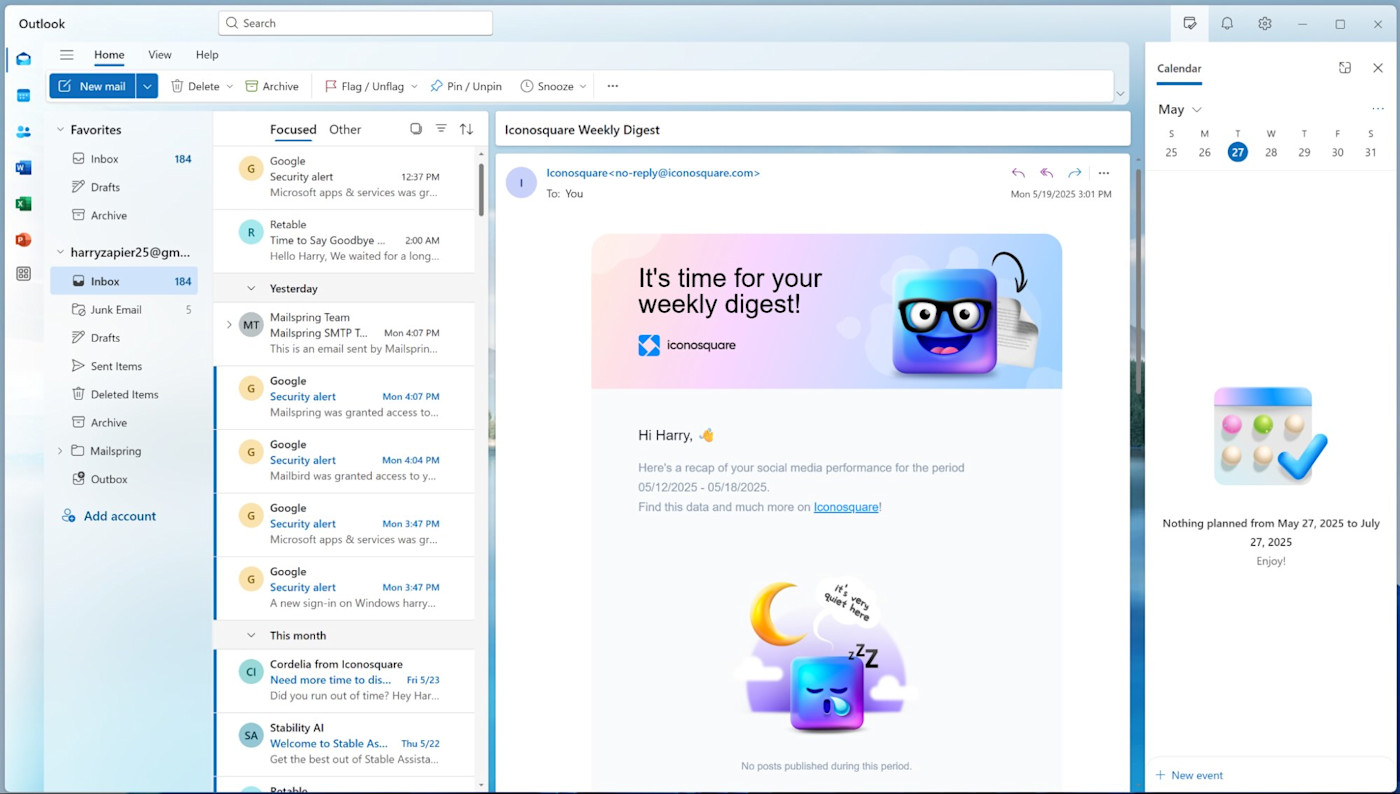Open the Sent Items folder

pyautogui.click(x=124, y=366)
